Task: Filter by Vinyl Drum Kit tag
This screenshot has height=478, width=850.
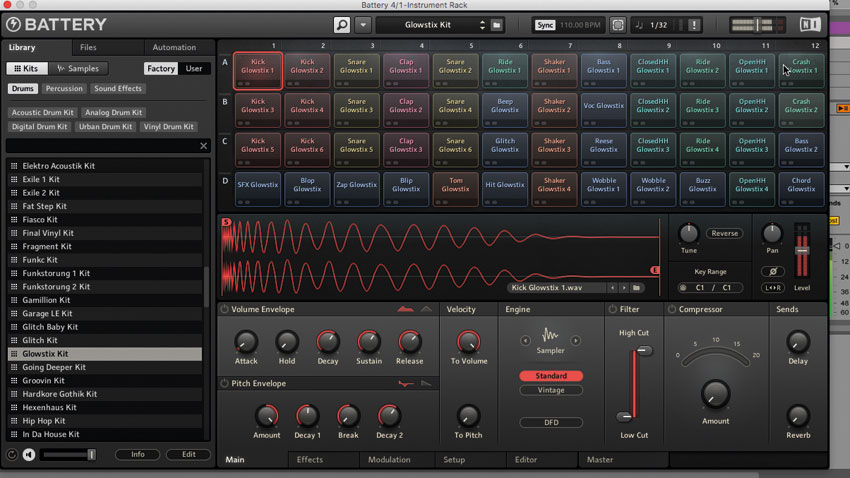Action: (169, 126)
